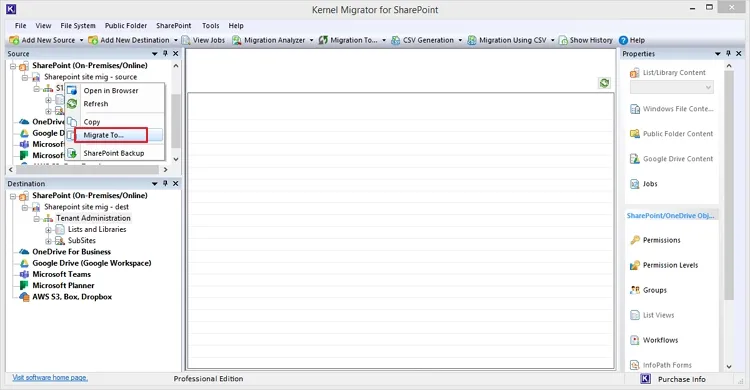This screenshot has height=390, width=750.
Task: Pin the Destination panel
Action: click(165, 183)
